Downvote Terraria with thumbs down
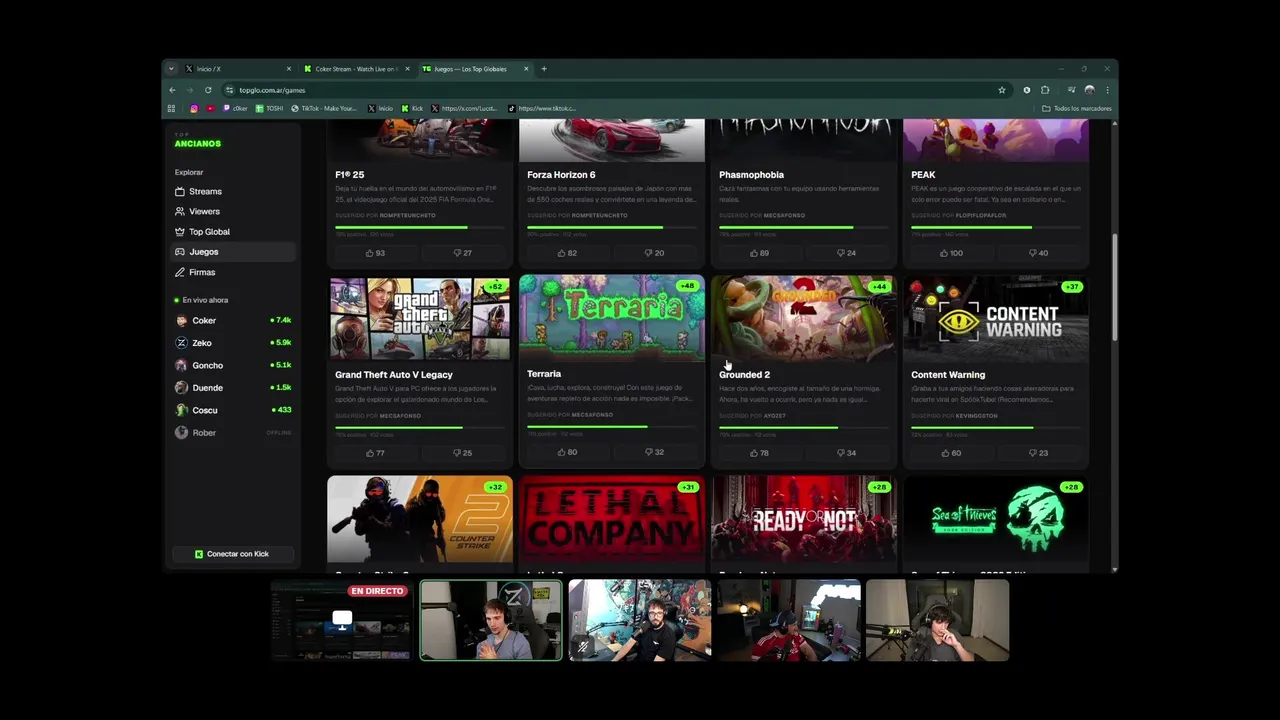 click(654, 452)
